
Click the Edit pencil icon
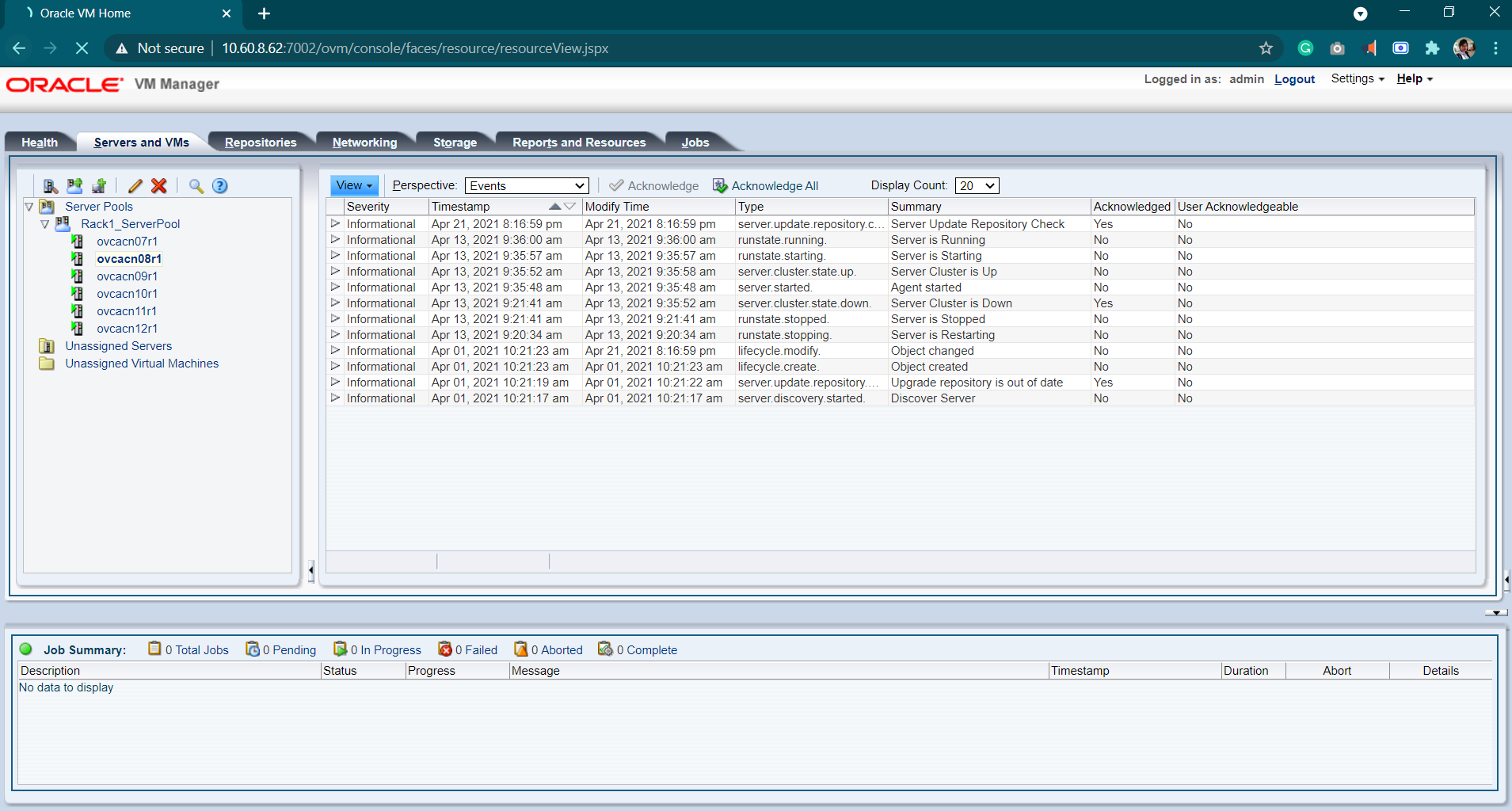135,186
